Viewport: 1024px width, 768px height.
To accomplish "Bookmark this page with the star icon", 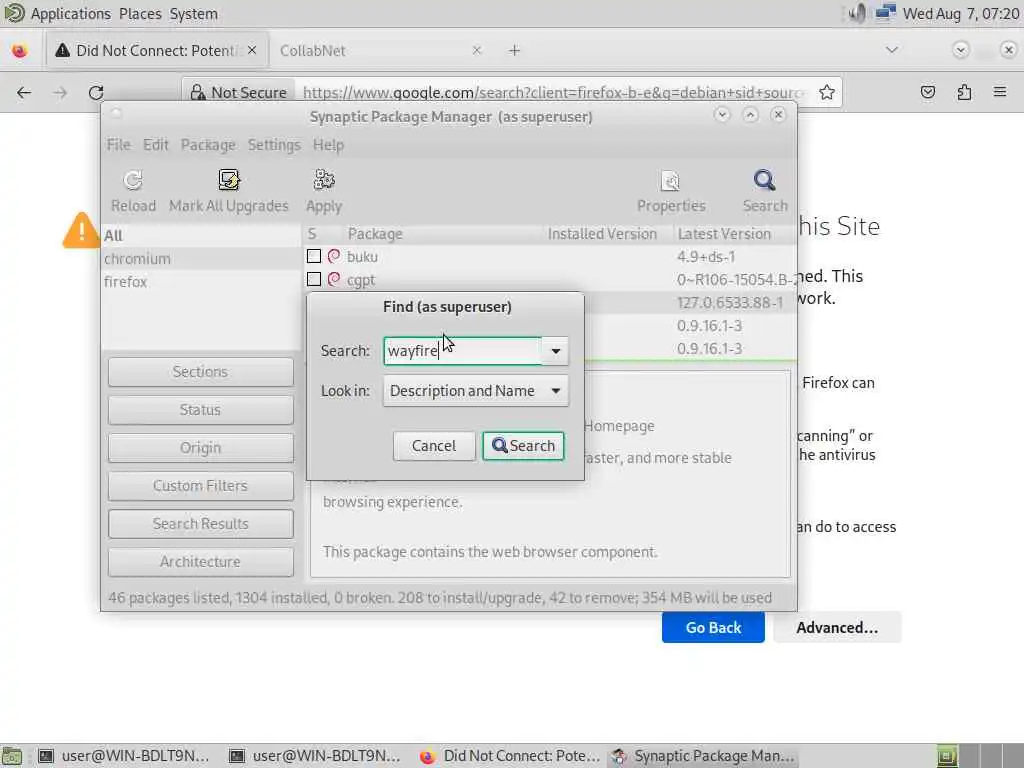I will (x=827, y=92).
